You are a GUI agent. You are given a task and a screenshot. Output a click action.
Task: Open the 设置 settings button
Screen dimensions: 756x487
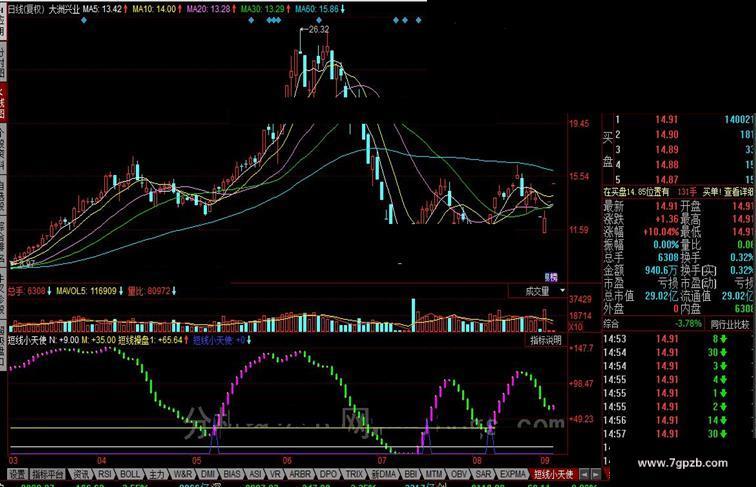(18, 474)
